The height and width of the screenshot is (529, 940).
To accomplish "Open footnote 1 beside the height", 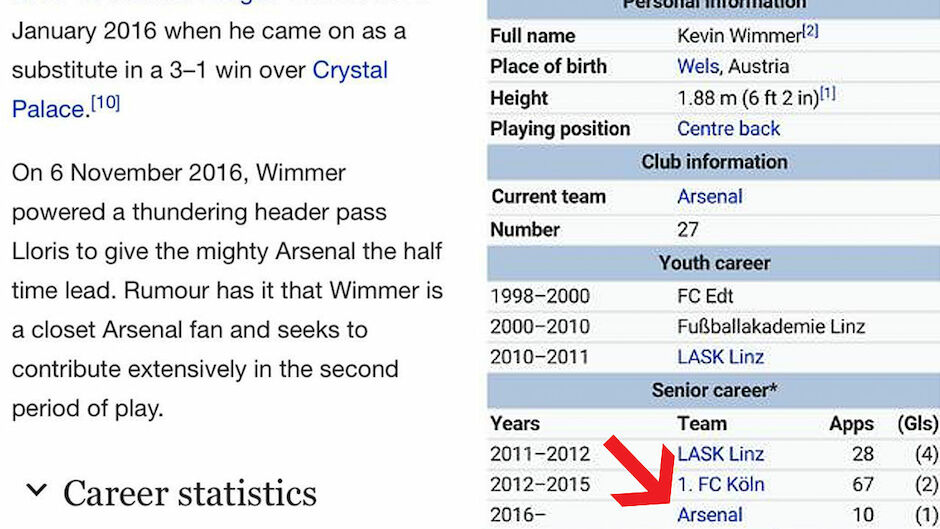I will (x=828, y=92).
